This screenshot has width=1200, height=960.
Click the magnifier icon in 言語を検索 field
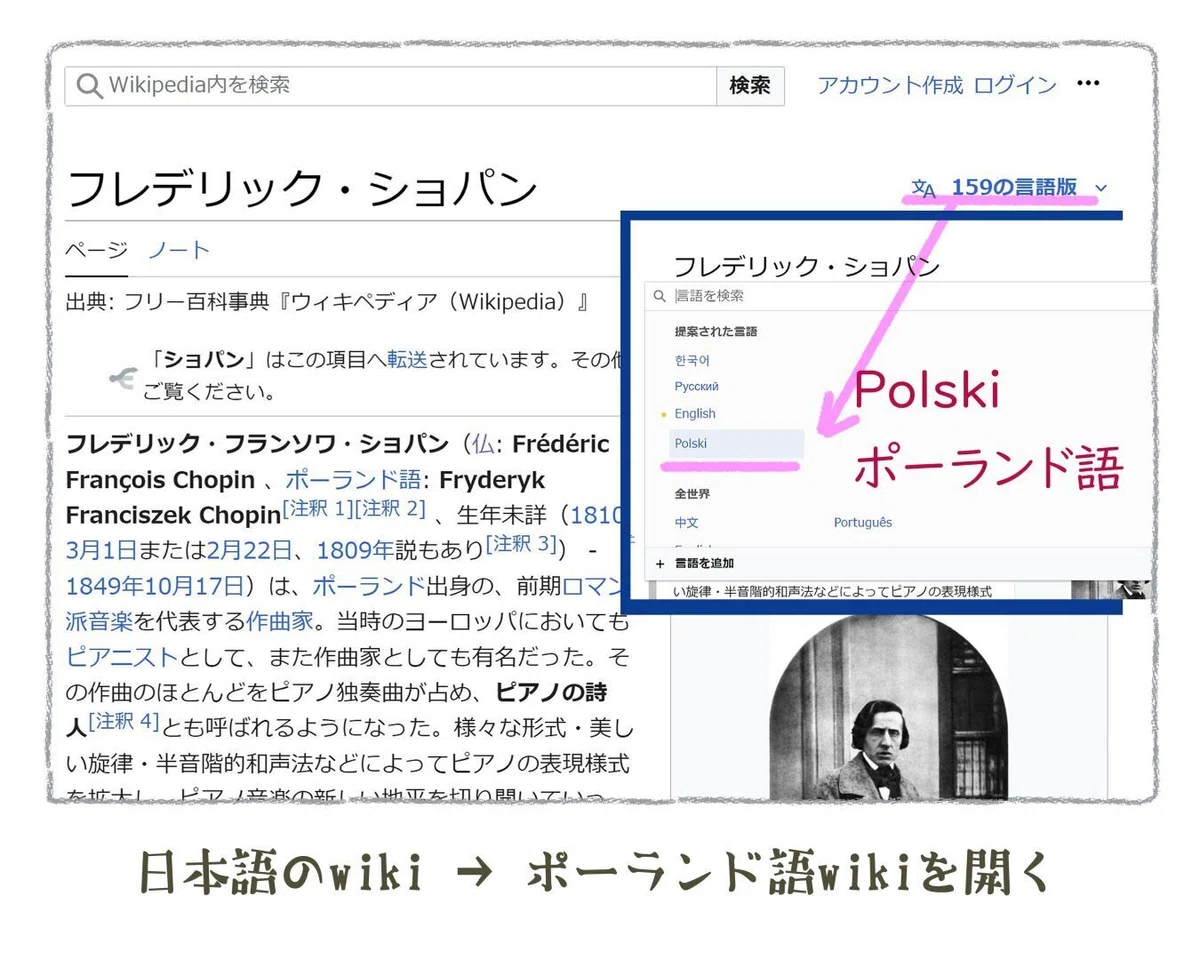(660, 296)
